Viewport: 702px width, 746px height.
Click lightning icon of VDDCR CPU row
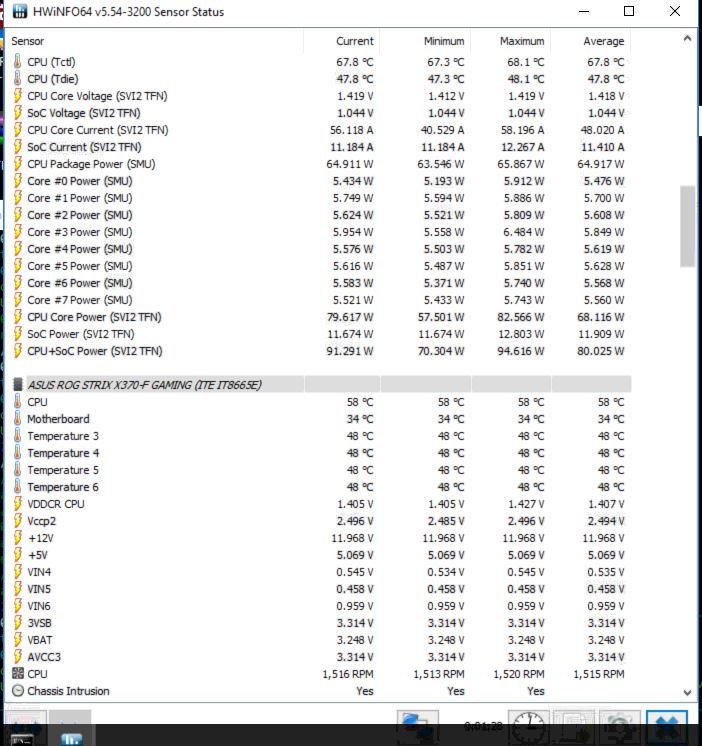[x=18, y=504]
